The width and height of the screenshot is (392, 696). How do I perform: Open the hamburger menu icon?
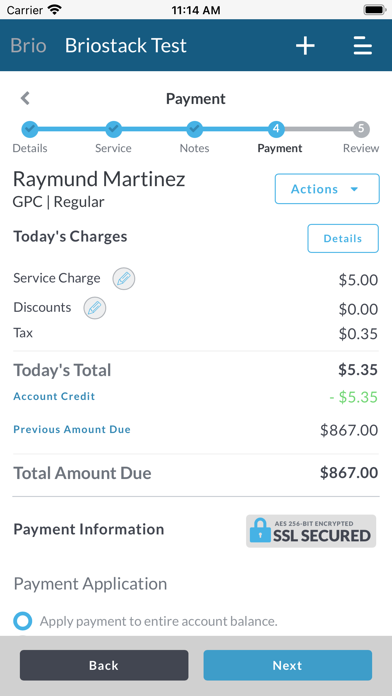click(x=362, y=46)
